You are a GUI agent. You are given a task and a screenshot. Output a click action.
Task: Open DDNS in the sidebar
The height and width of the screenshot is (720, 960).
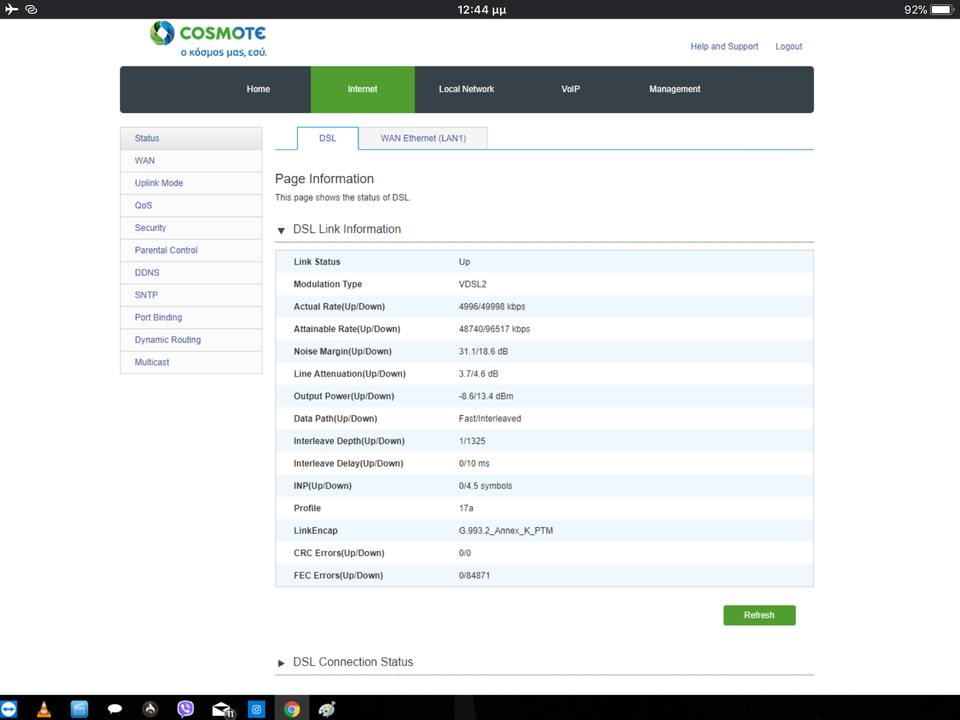point(191,273)
